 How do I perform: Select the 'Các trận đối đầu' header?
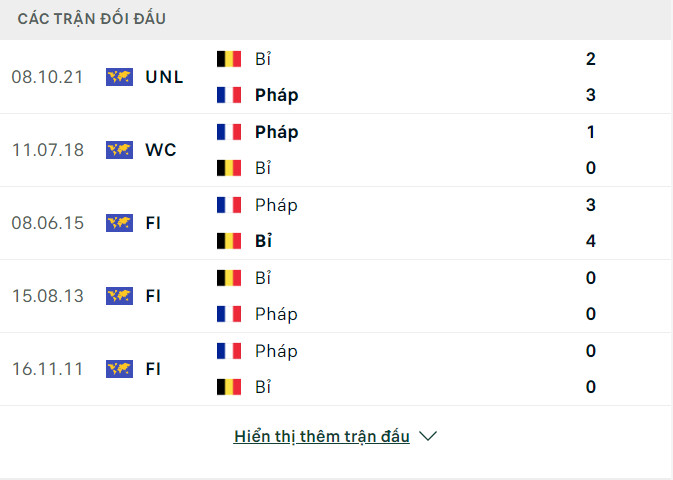[x=92, y=19]
